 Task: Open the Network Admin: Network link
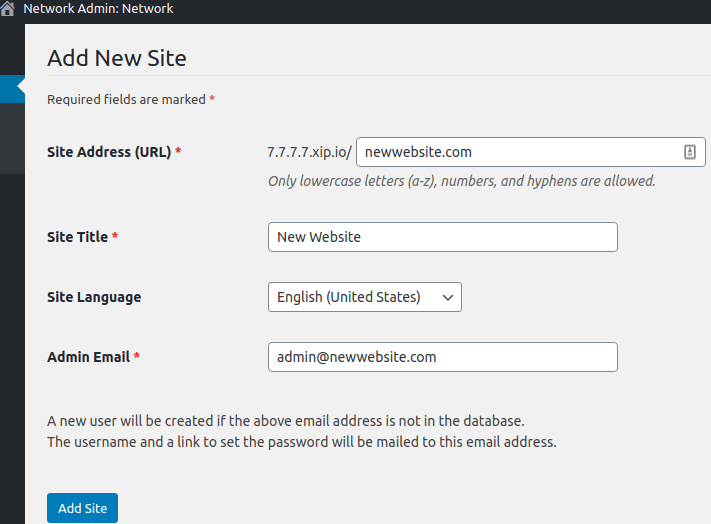click(98, 8)
